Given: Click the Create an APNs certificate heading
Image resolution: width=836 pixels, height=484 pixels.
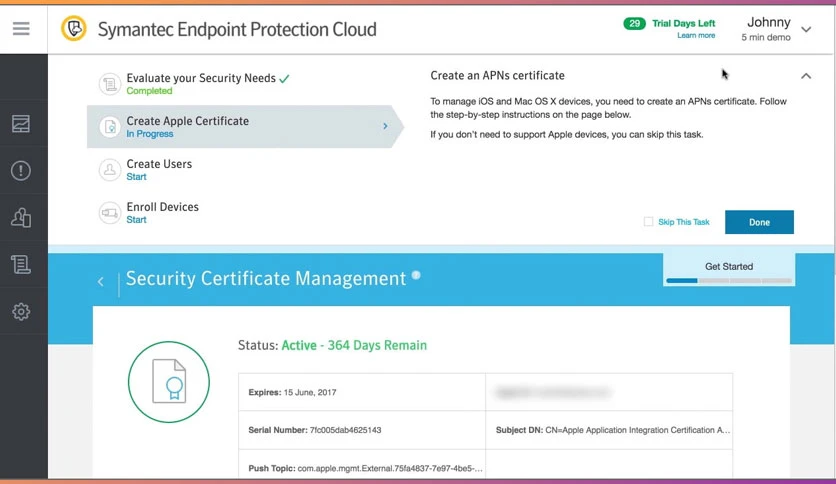Looking at the screenshot, I should pos(497,76).
